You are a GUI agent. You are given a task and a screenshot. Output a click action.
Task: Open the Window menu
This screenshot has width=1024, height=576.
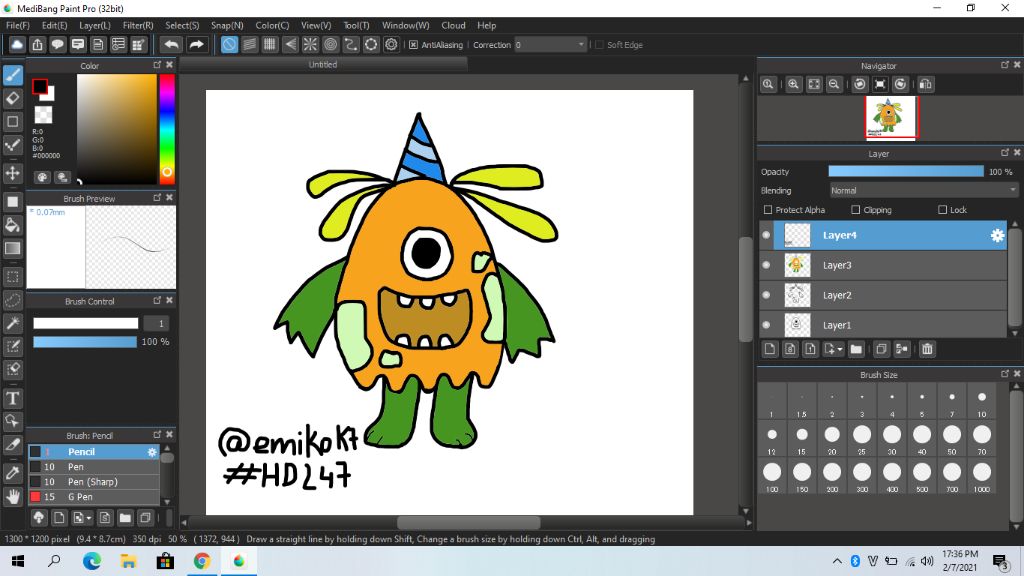(x=406, y=25)
